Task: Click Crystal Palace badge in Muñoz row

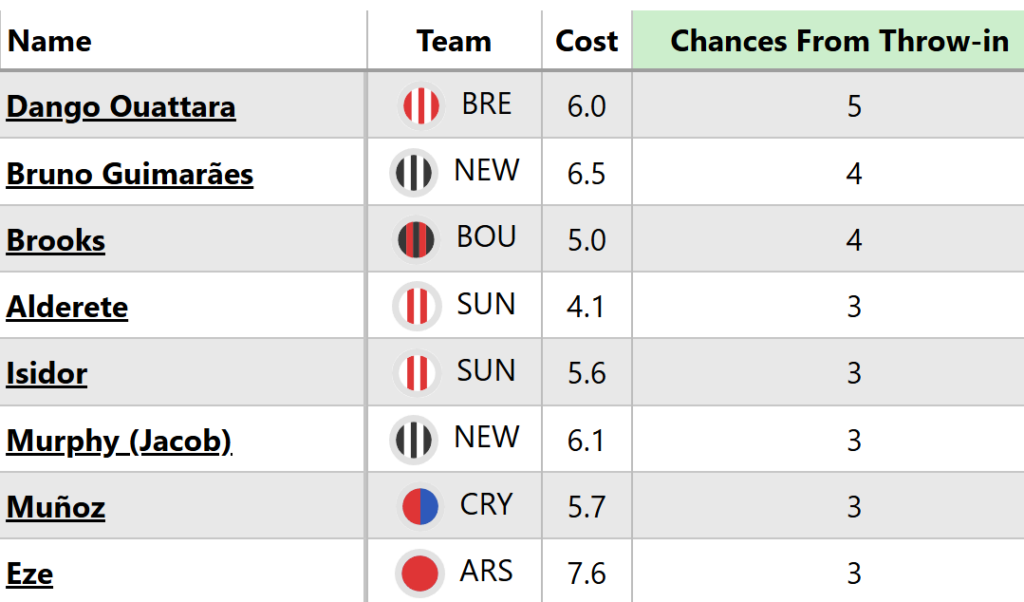Action: click(420, 507)
